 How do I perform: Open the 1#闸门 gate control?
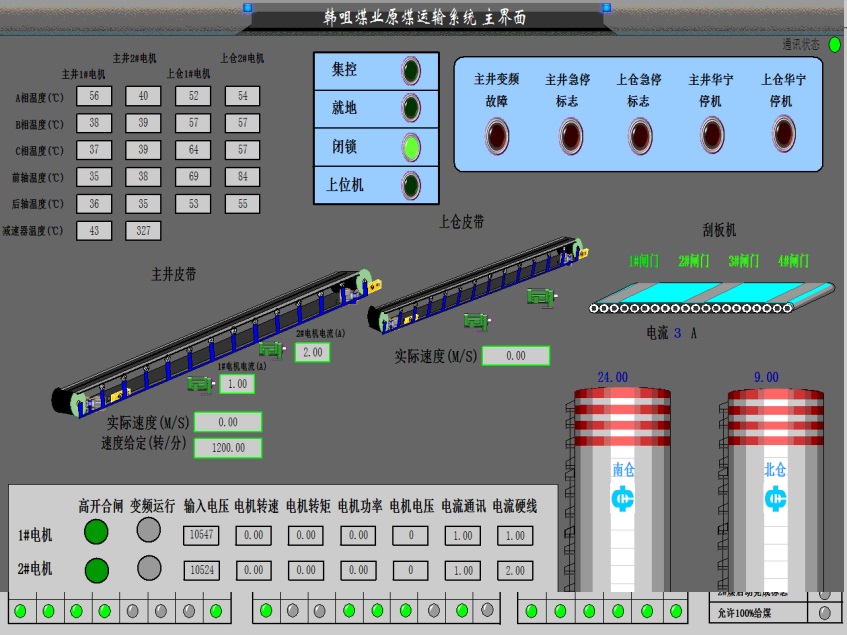coord(644,261)
